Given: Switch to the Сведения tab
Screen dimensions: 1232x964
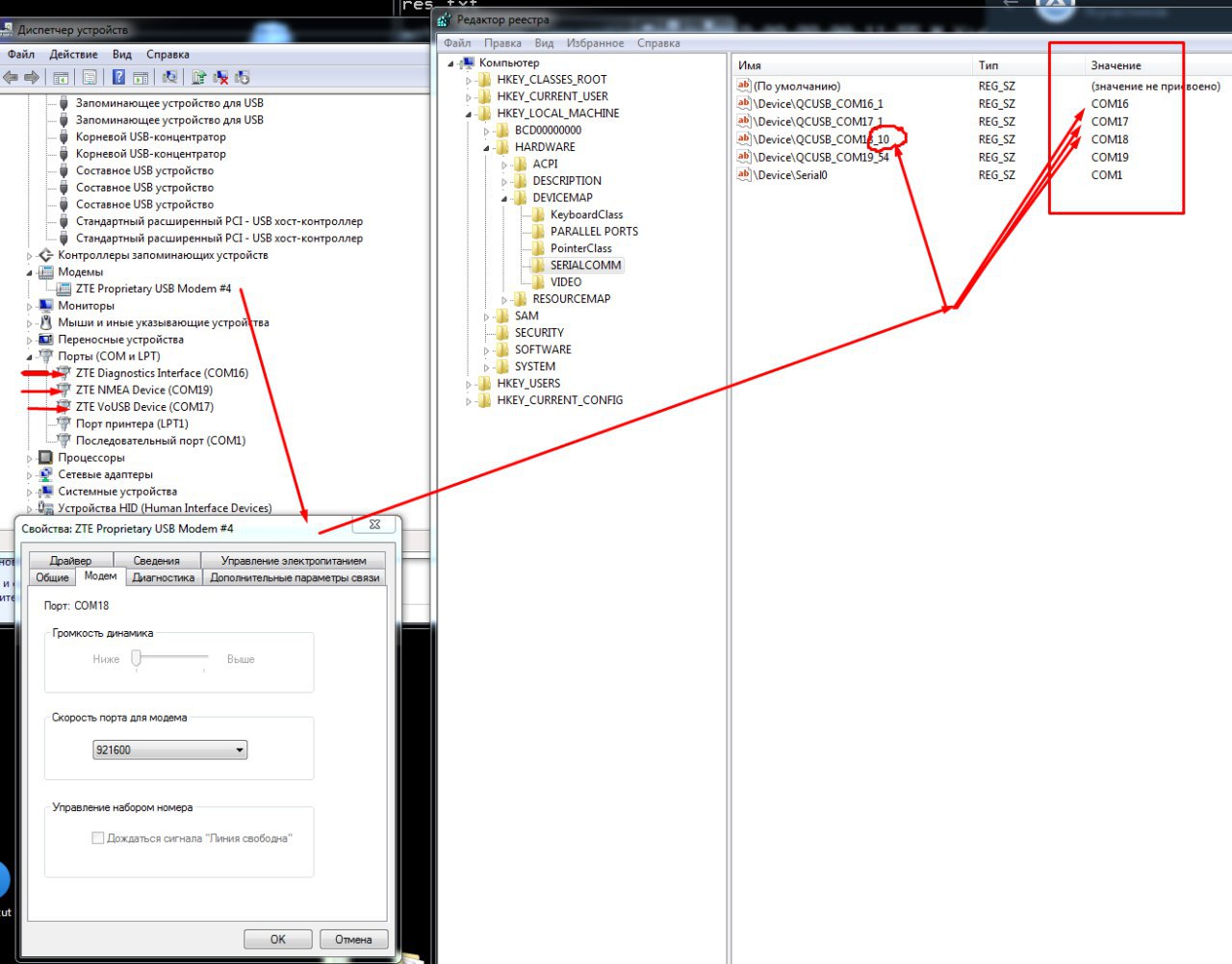Looking at the screenshot, I should 157,561.
